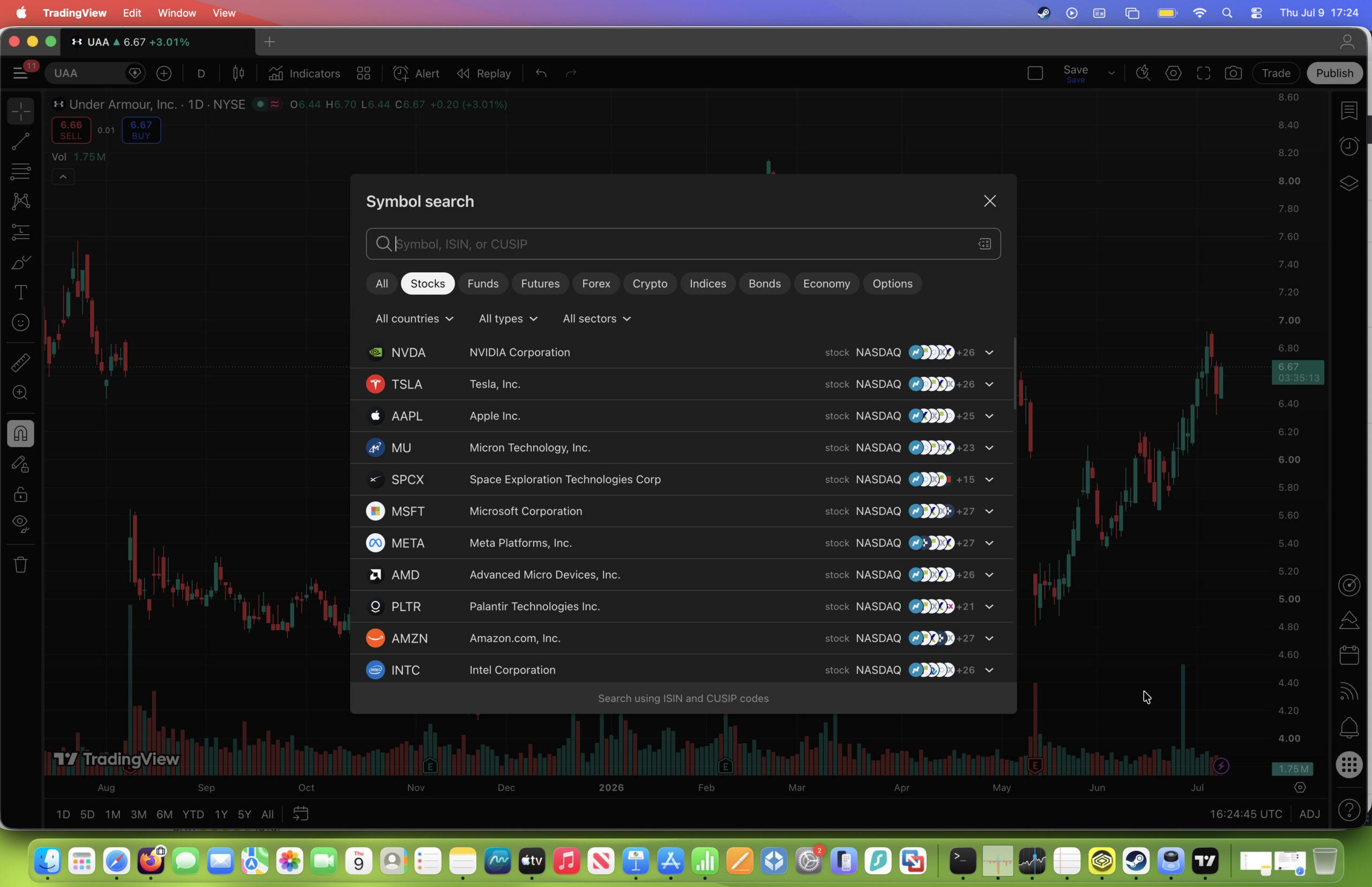The width and height of the screenshot is (1372, 887).
Task: Select the Crypto category filter
Action: coord(650,284)
